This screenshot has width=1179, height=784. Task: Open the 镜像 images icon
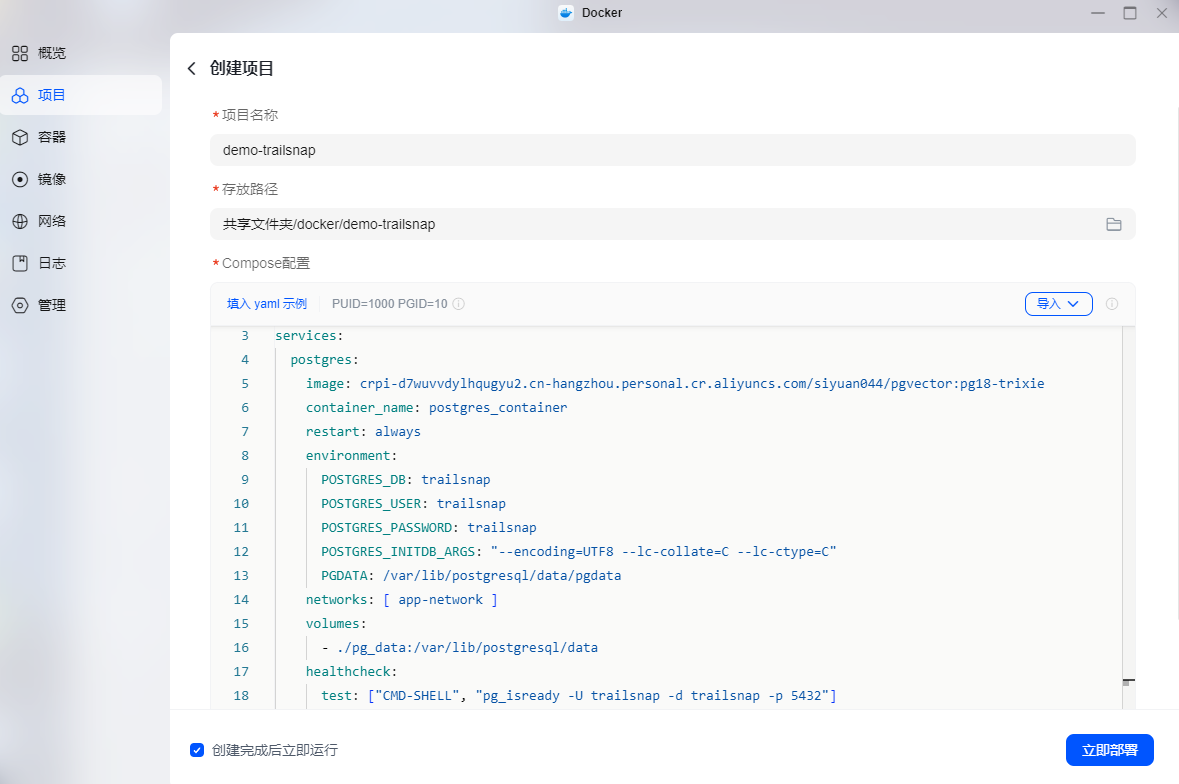20,180
